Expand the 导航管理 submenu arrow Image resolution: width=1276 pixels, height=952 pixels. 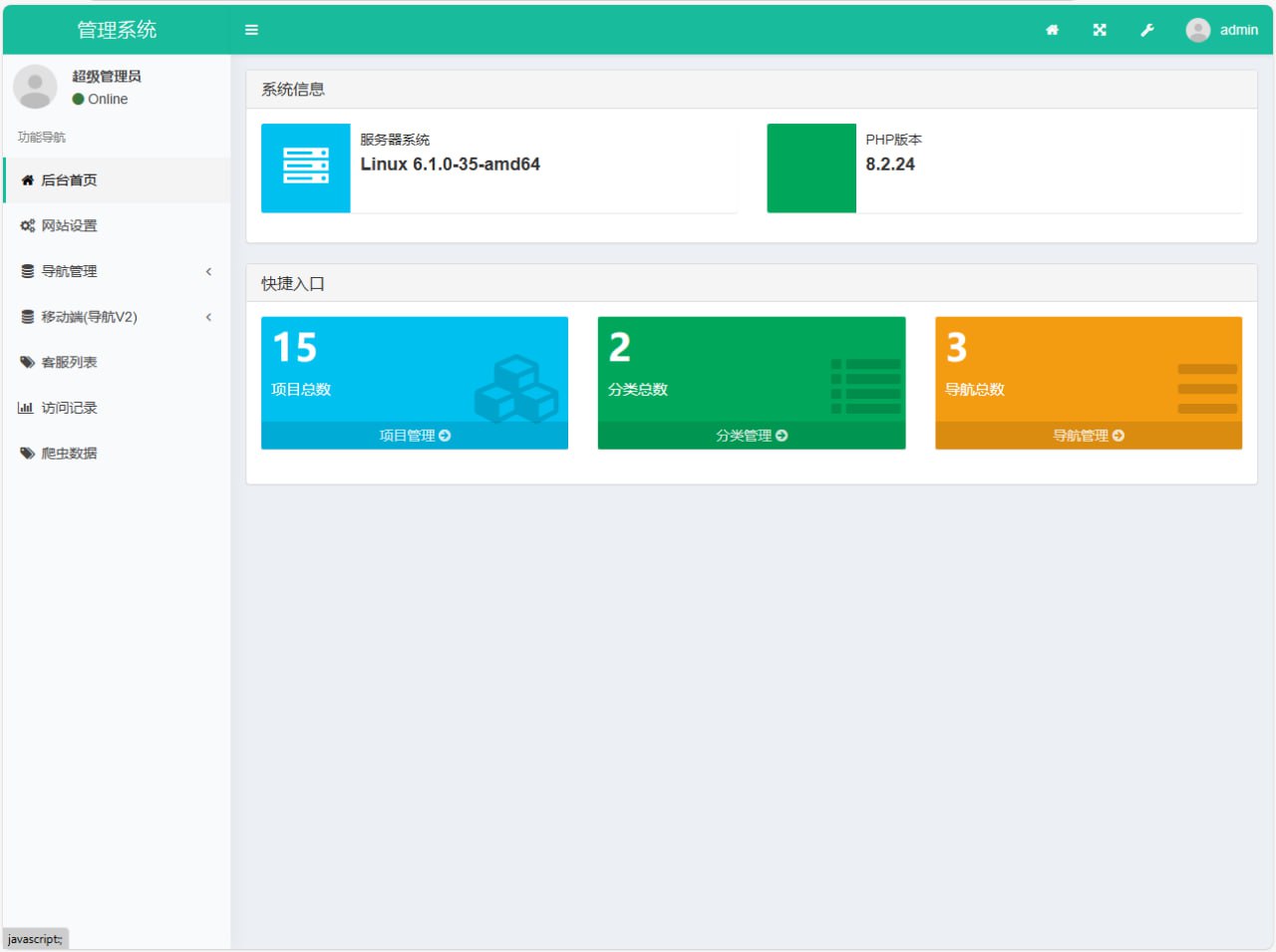[208, 271]
